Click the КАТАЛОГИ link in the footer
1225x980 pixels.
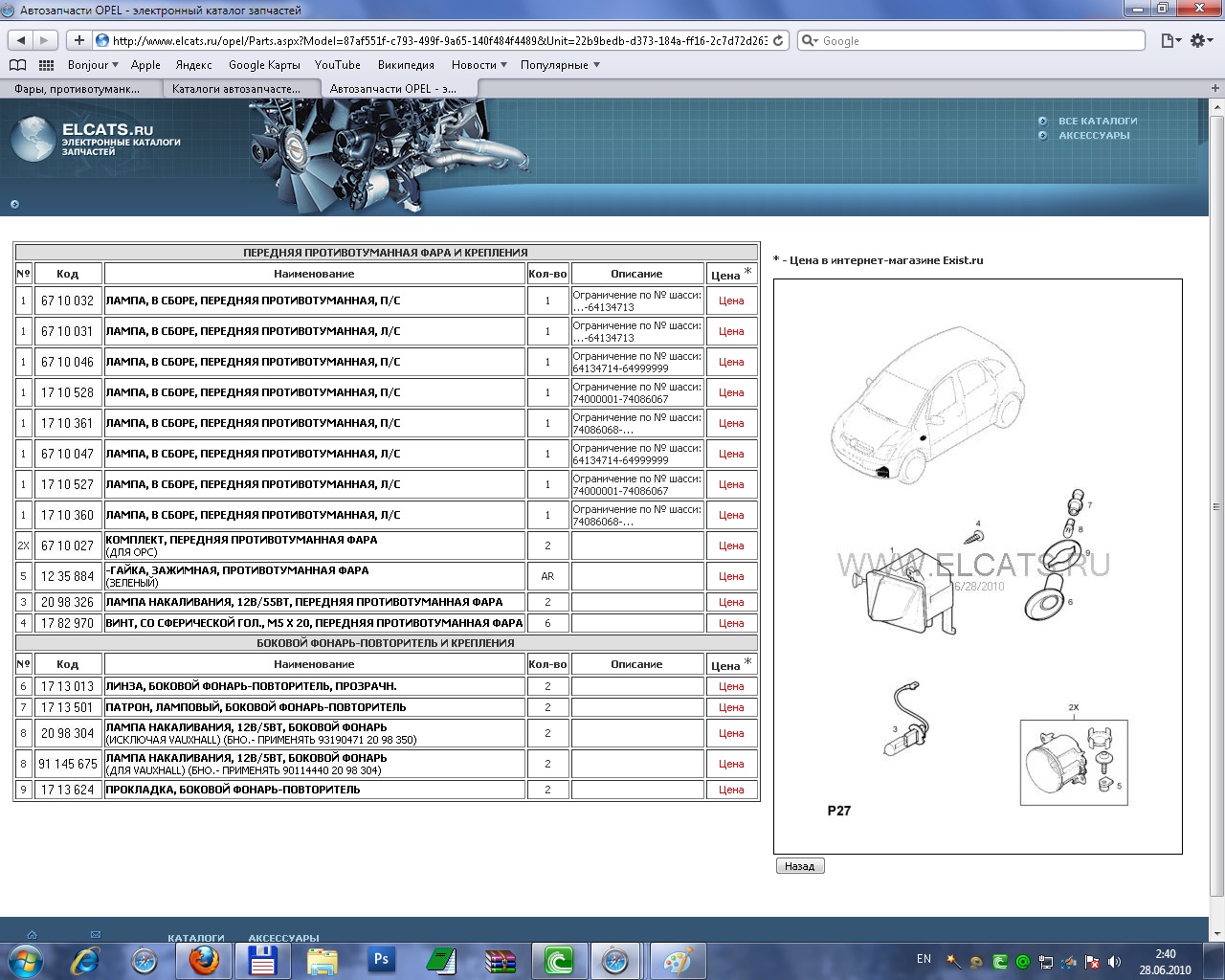tap(196, 938)
